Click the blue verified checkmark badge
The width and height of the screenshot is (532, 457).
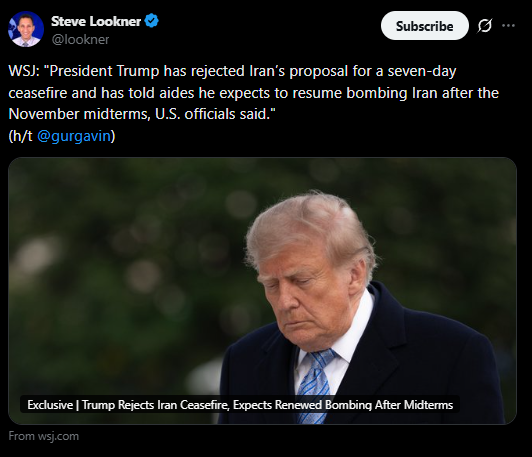pyautogui.click(x=151, y=21)
